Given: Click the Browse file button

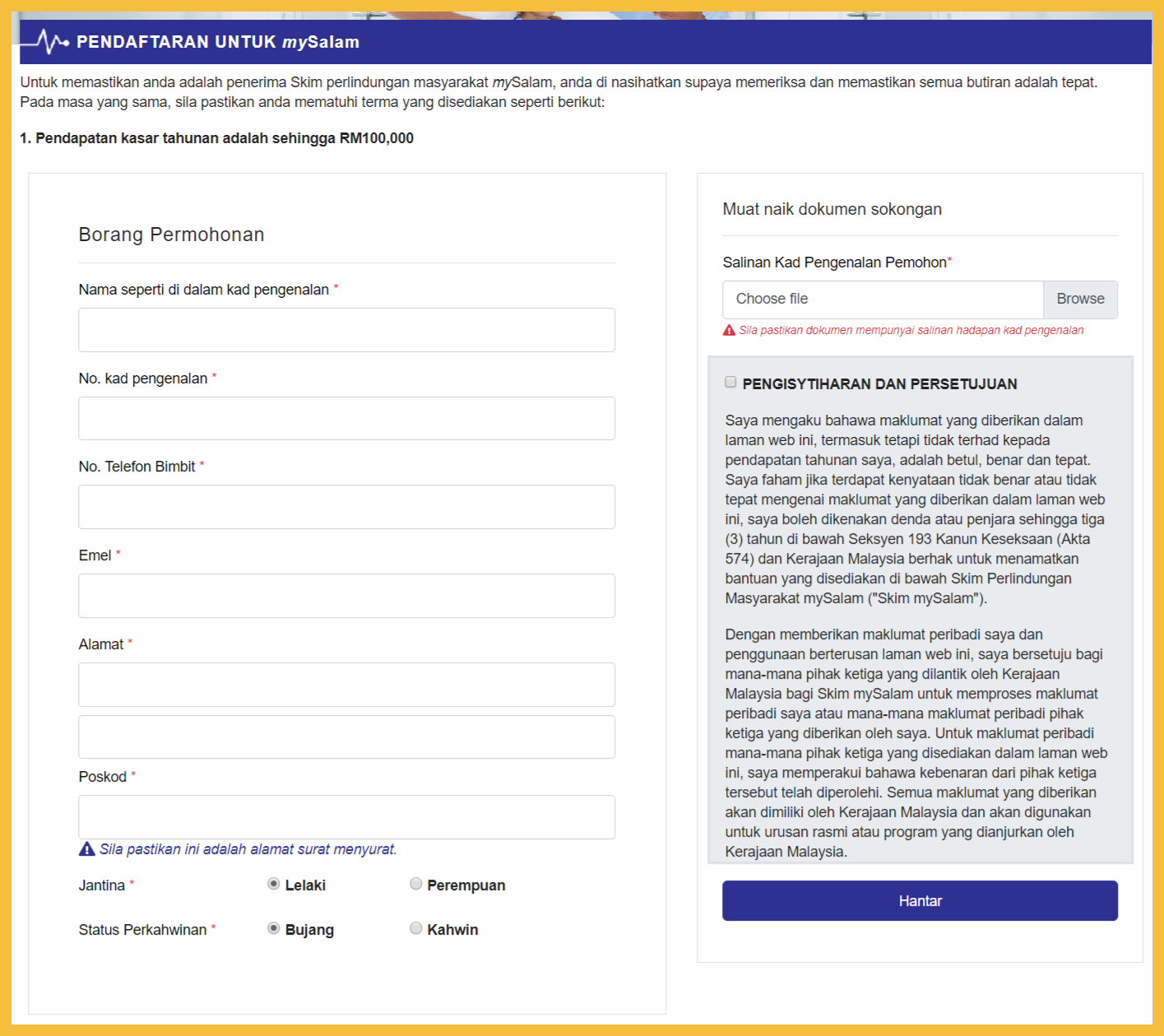Looking at the screenshot, I should pyautogui.click(x=1080, y=300).
